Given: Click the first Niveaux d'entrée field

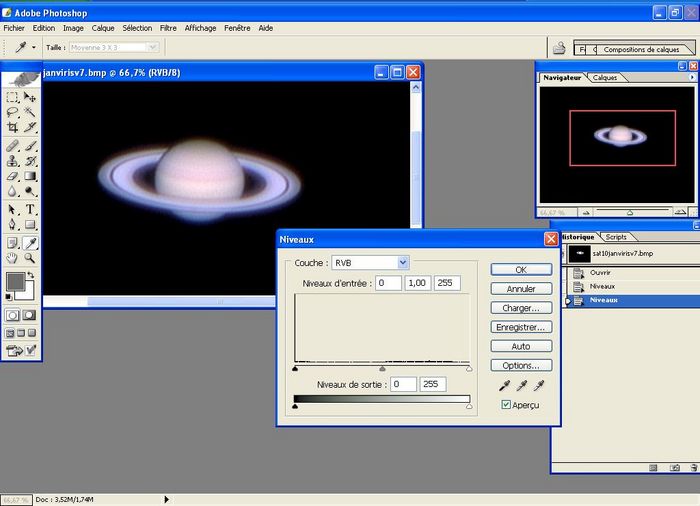Looking at the screenshot, I should (x=389, y=284).
